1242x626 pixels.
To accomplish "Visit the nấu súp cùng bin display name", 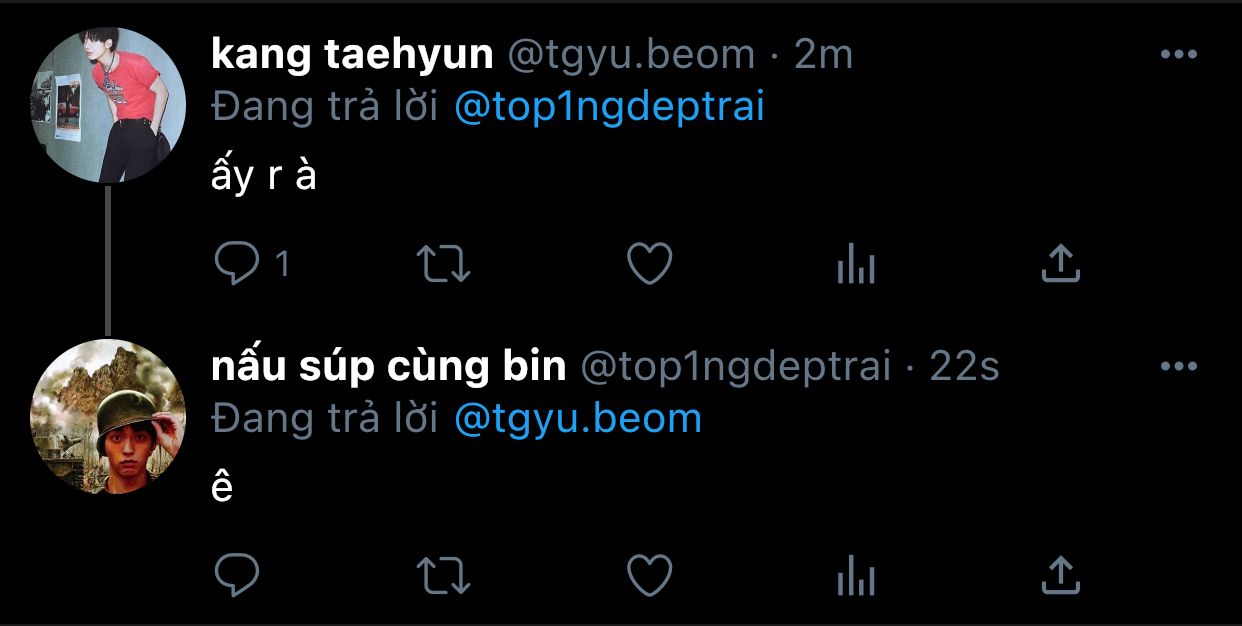I will point(389,367).
